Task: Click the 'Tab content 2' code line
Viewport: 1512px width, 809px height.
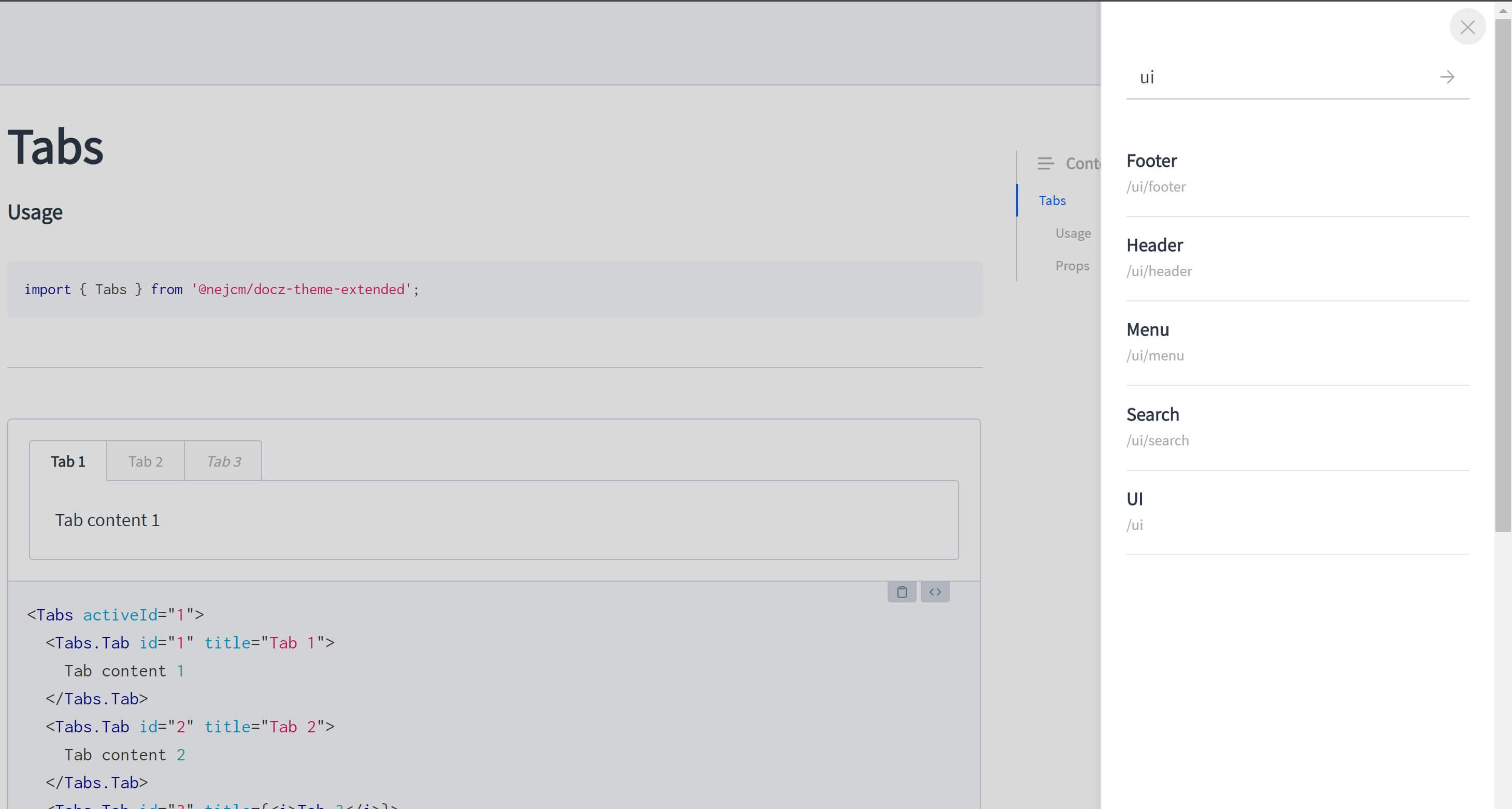Action: pos(125,755)
